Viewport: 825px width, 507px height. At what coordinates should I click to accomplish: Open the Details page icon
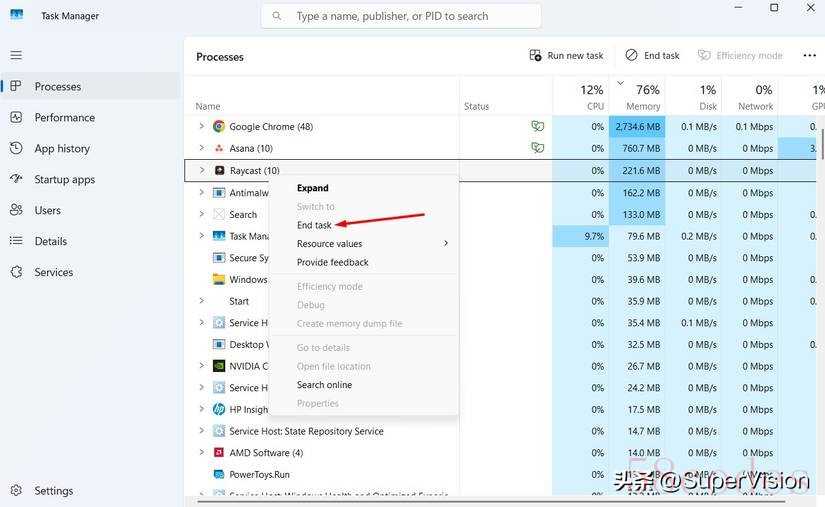(16, 241)
